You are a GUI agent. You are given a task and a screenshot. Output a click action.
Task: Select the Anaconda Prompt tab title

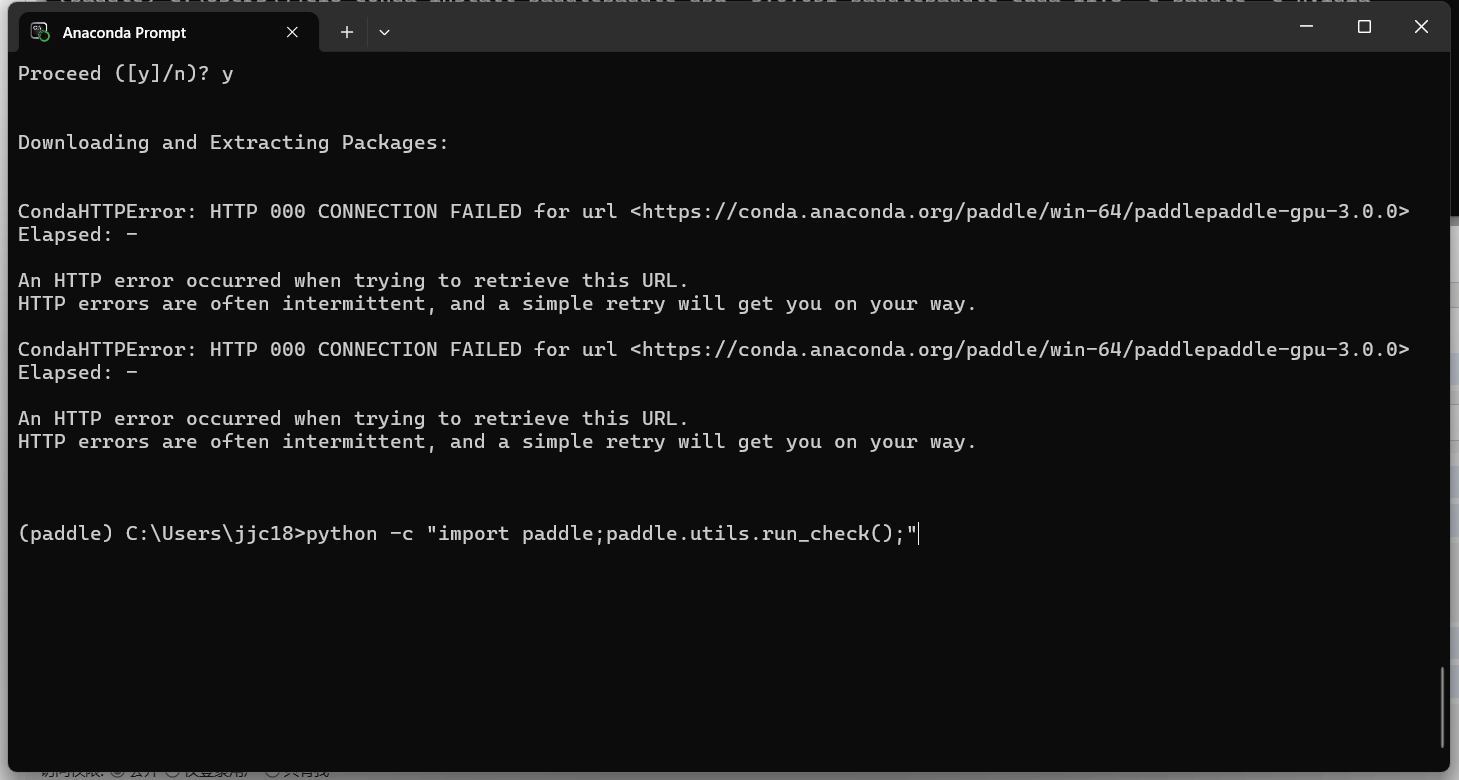coord(124,33)
